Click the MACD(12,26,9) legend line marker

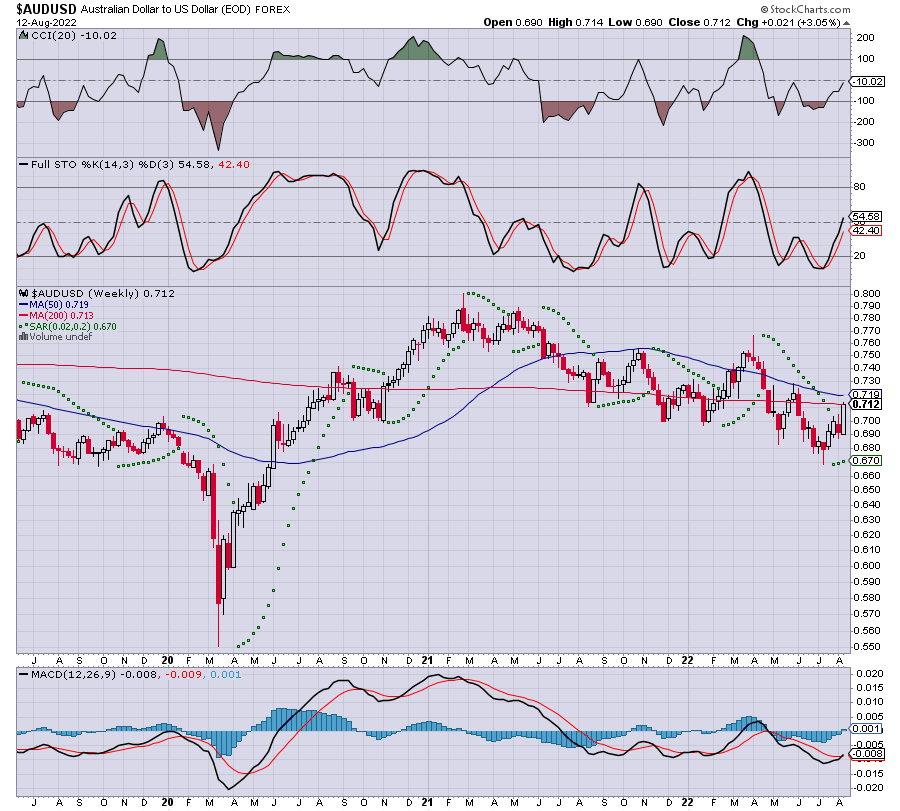point(24,674)
